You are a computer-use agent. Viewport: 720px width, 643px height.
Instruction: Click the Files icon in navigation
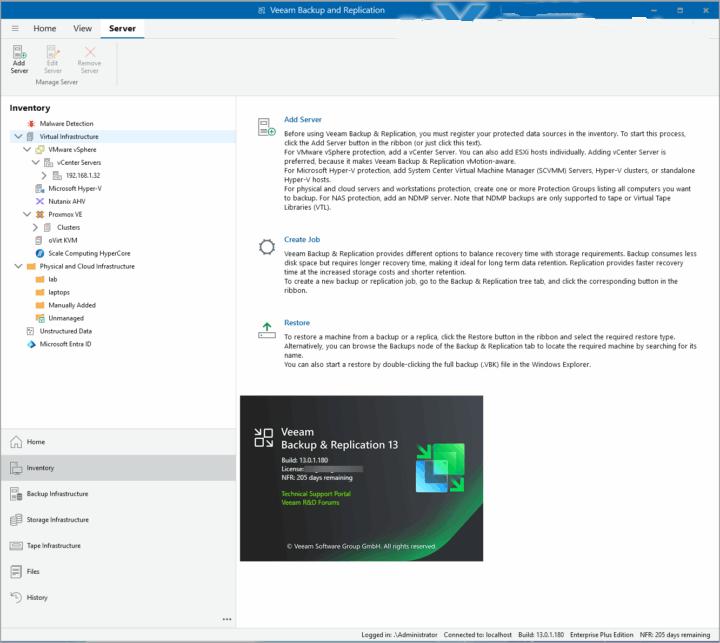(x=16, y=572)
